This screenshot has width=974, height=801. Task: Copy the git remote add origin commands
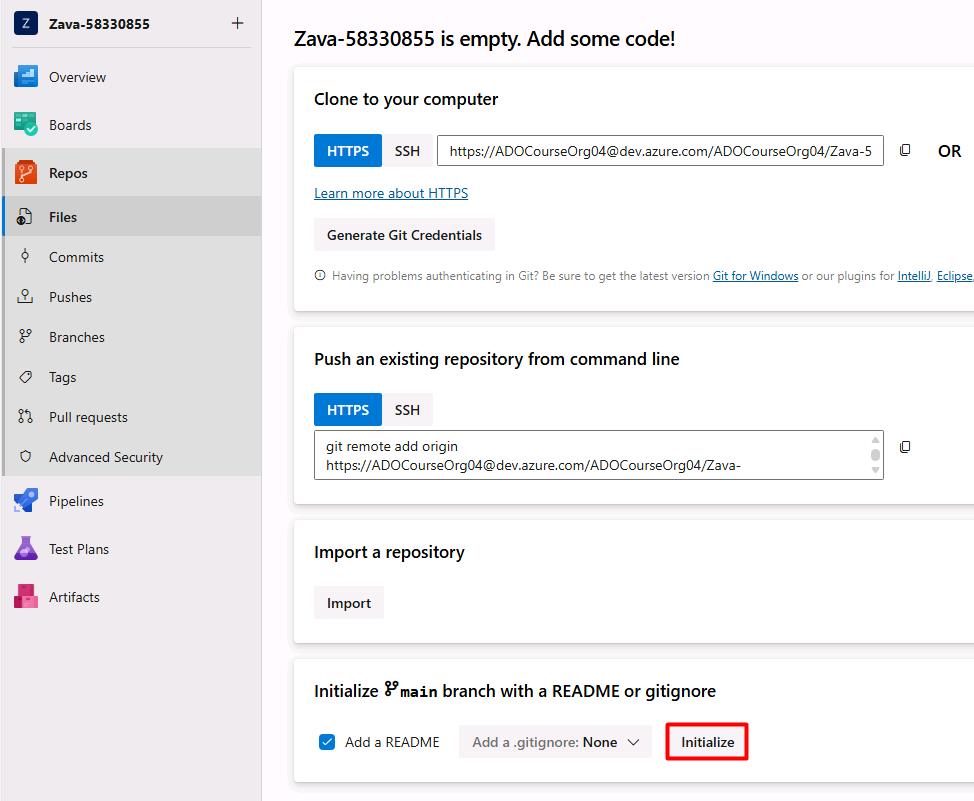[x=905, y=447]
